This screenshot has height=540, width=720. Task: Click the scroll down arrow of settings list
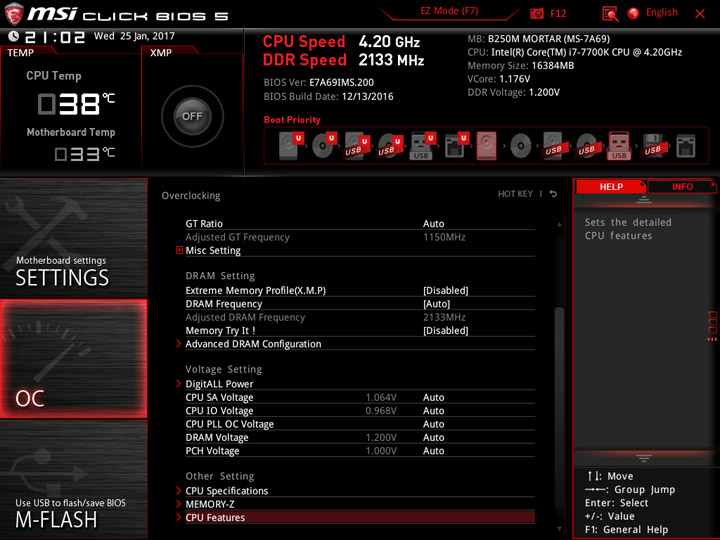coord(559,529)
